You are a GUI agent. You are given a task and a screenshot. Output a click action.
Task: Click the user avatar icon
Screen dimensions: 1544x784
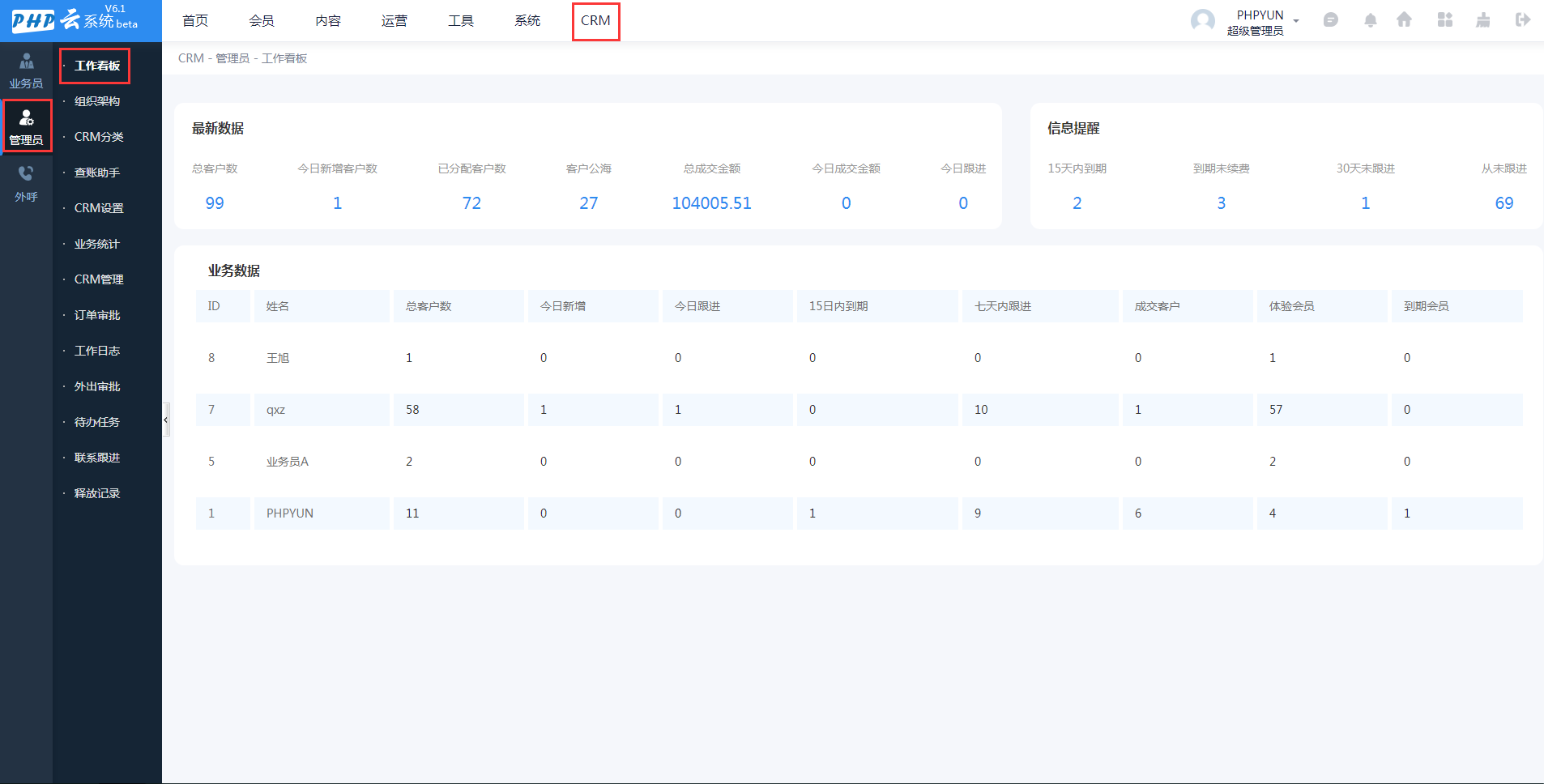point(1203,20)
